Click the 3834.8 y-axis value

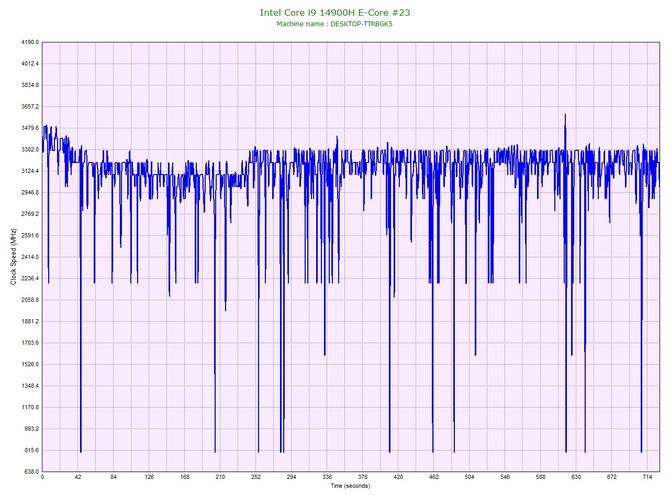point(30,85)
